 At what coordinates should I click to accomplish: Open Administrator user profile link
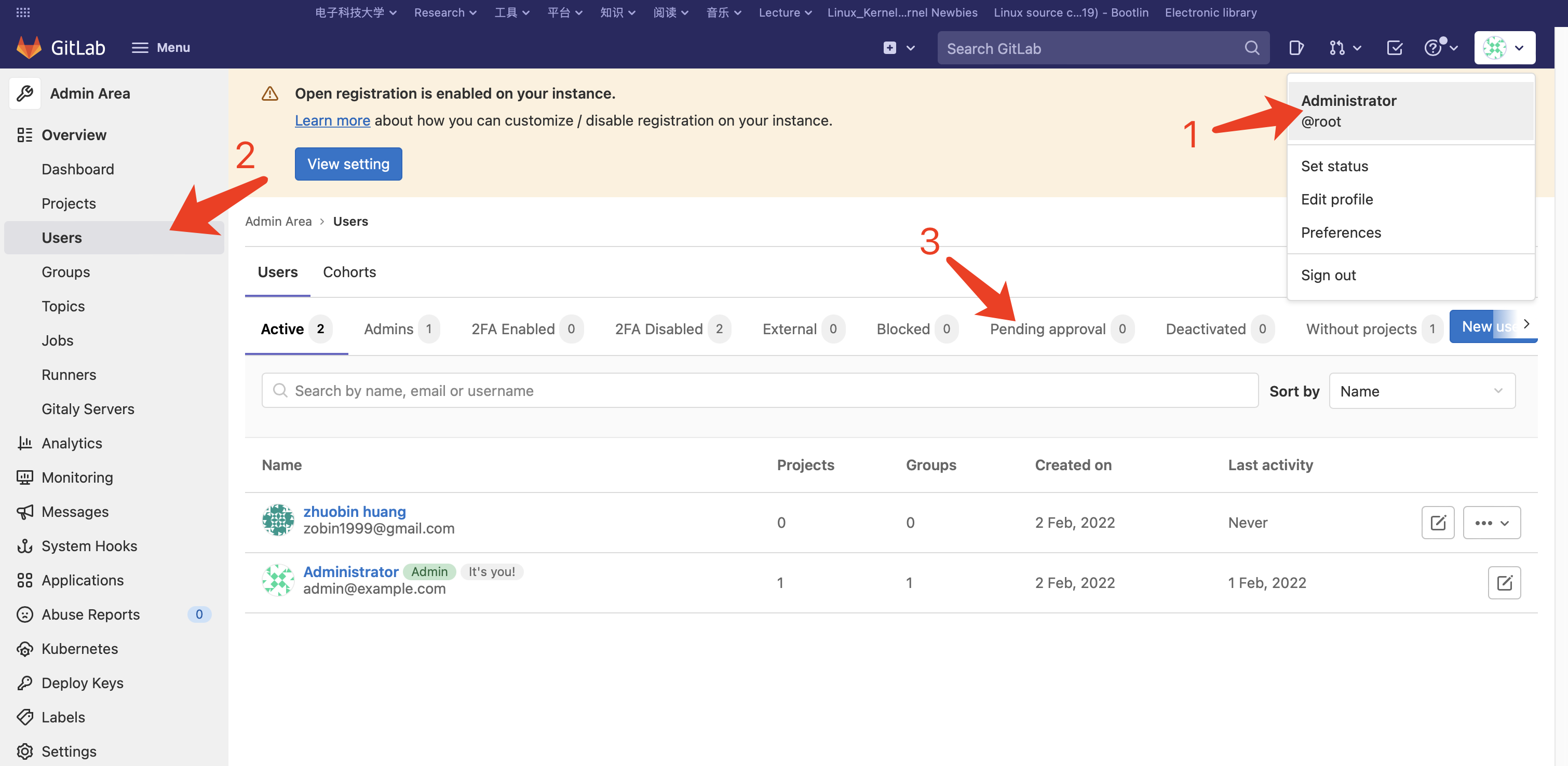point(350,572)
